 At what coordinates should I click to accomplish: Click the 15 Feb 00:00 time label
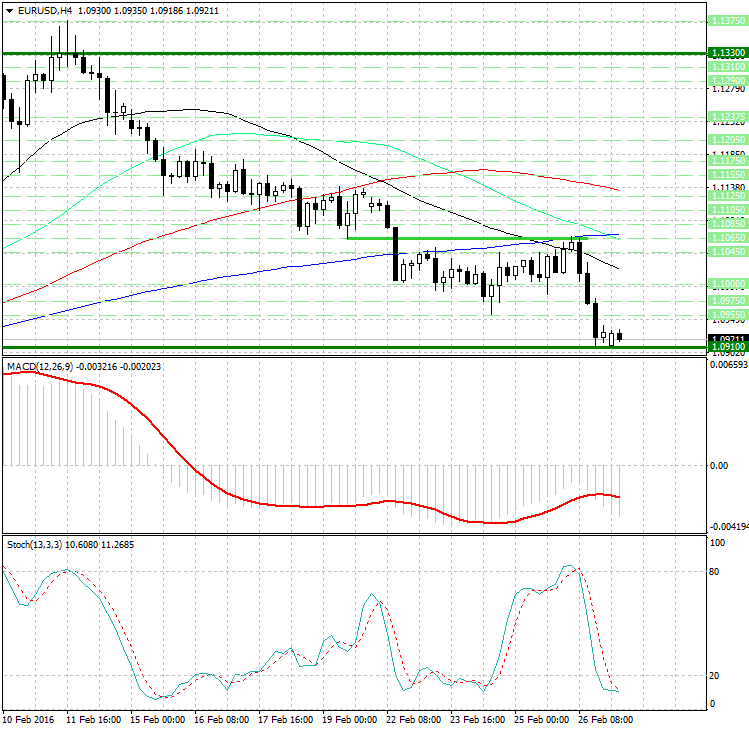[158, 720]
